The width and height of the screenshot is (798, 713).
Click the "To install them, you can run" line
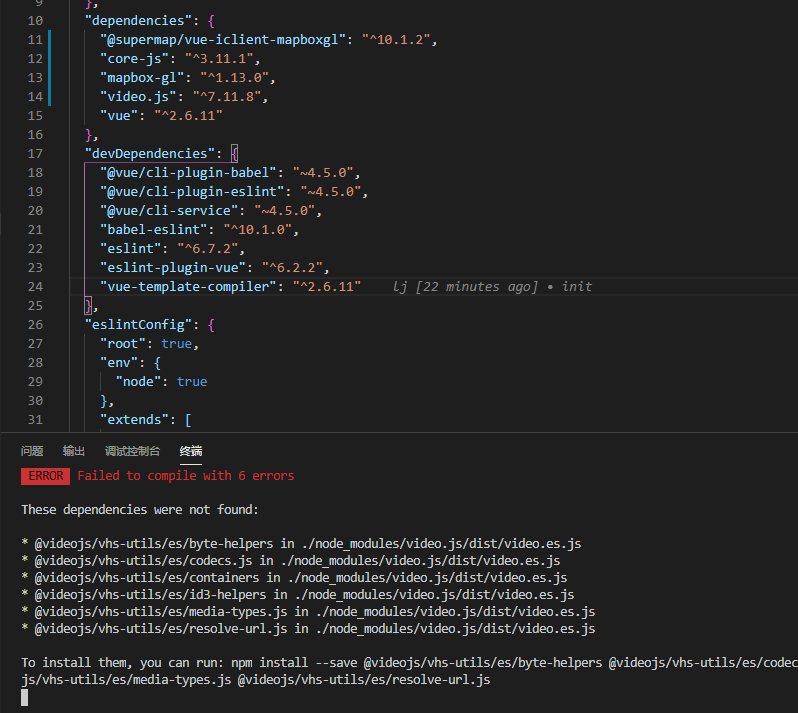pos(410,663)
